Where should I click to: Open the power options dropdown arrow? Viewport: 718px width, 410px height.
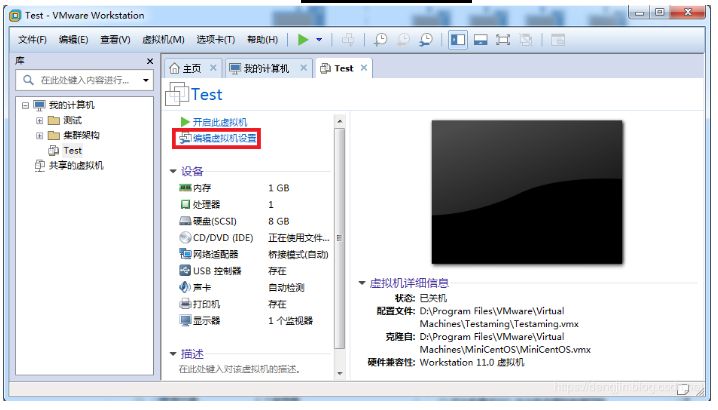319,40
